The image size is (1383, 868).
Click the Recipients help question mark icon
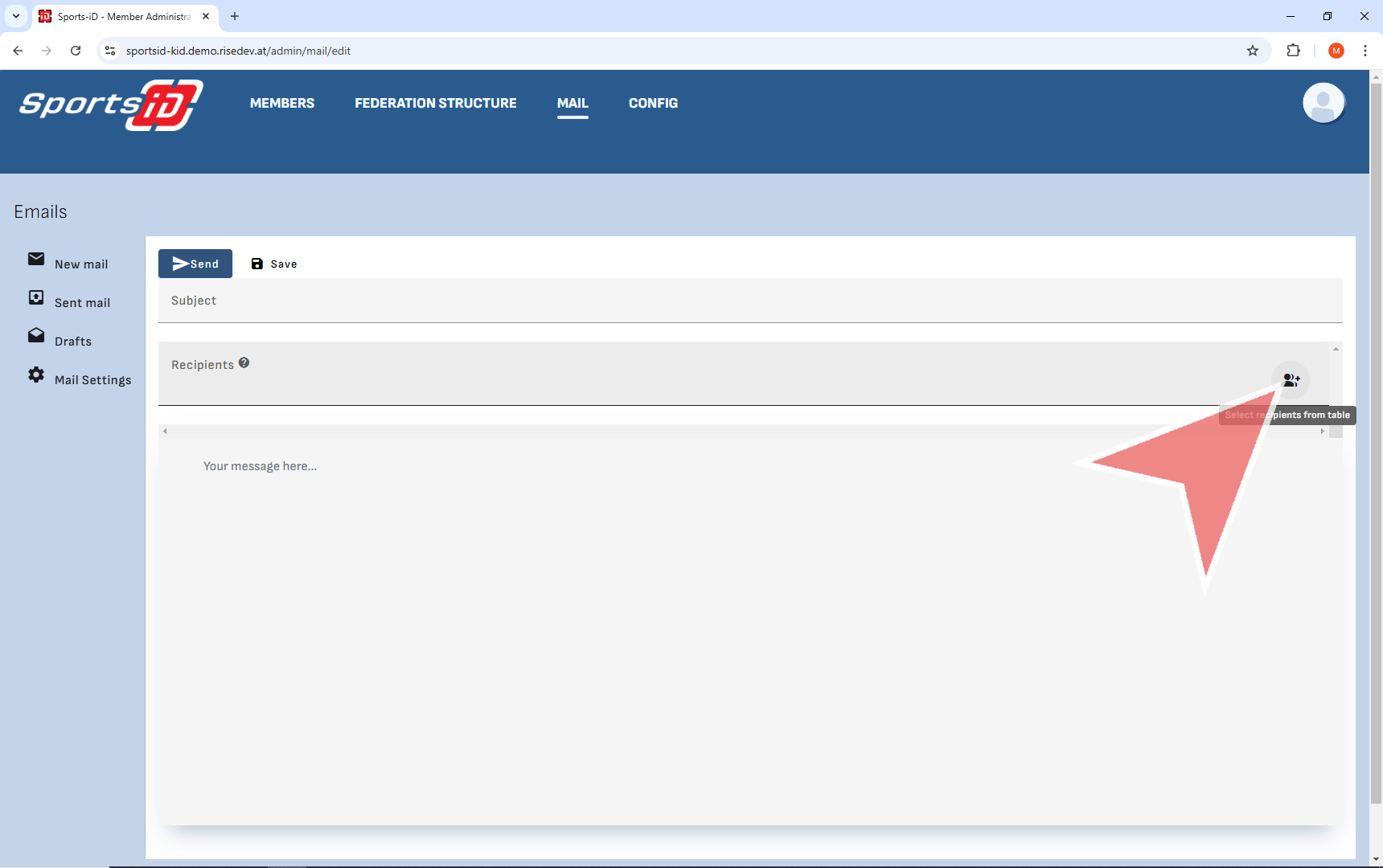click(244, 363)
